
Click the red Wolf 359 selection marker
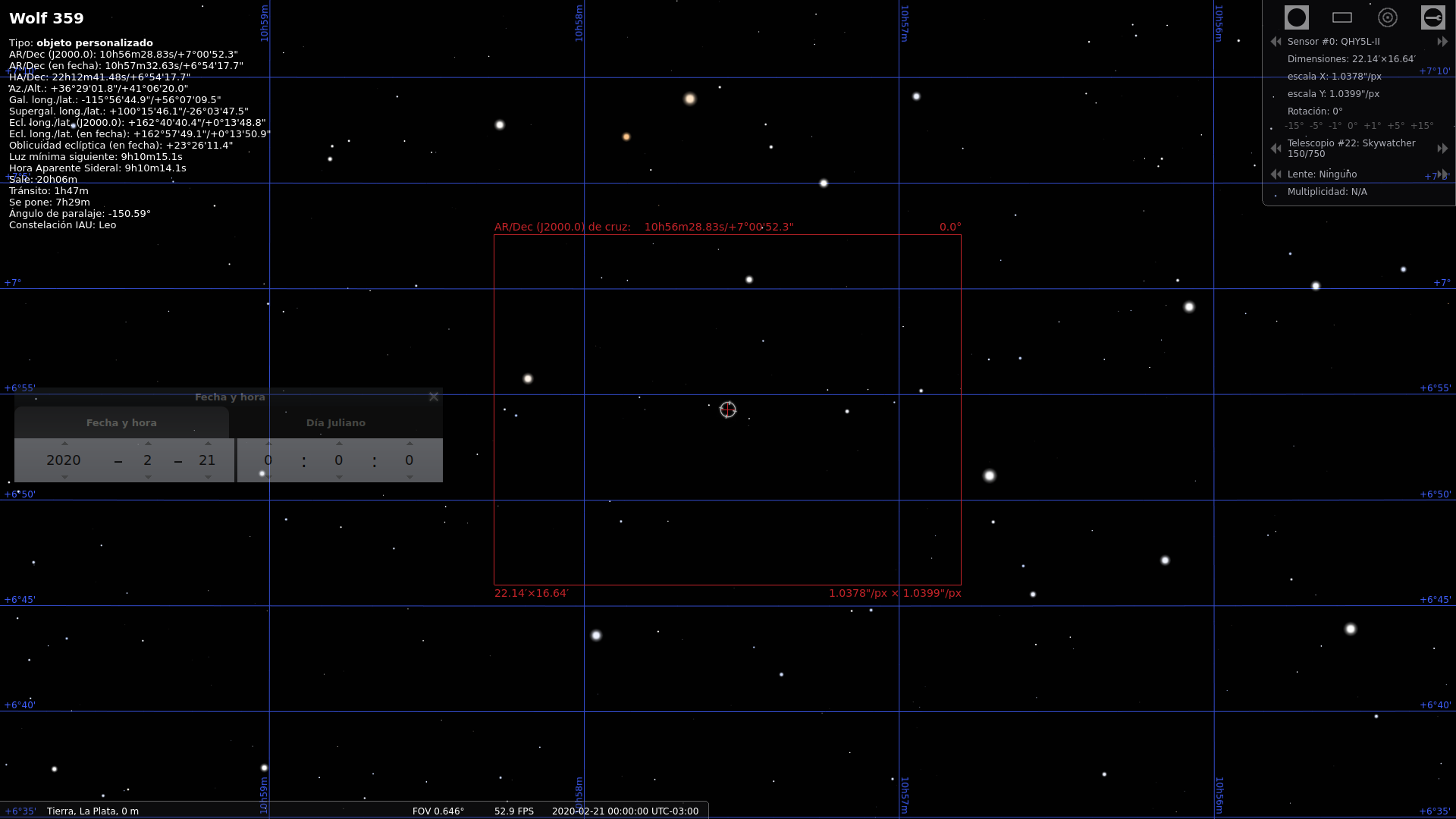point(728,409)
